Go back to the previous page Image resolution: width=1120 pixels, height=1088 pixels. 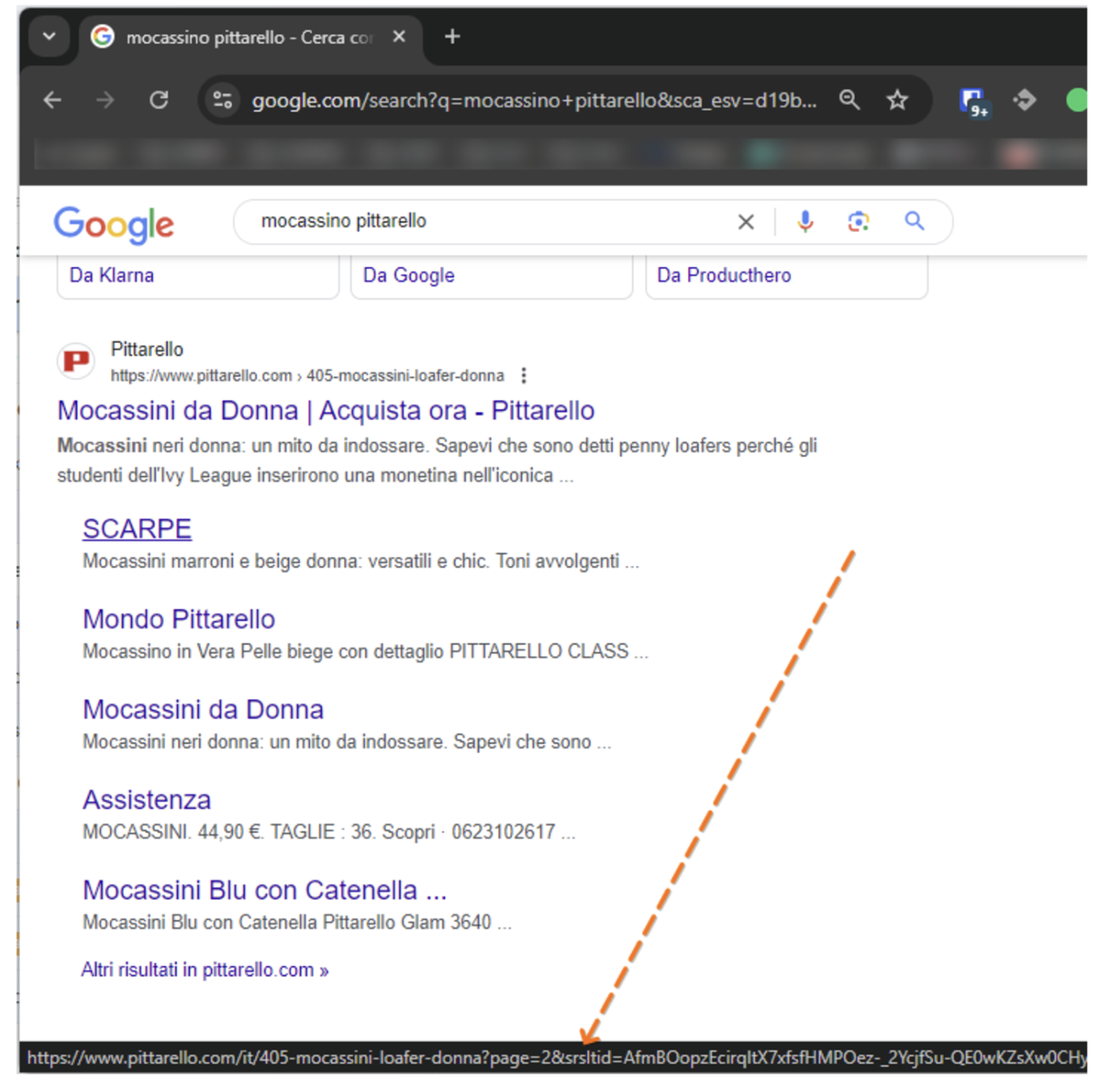[53, 101]
